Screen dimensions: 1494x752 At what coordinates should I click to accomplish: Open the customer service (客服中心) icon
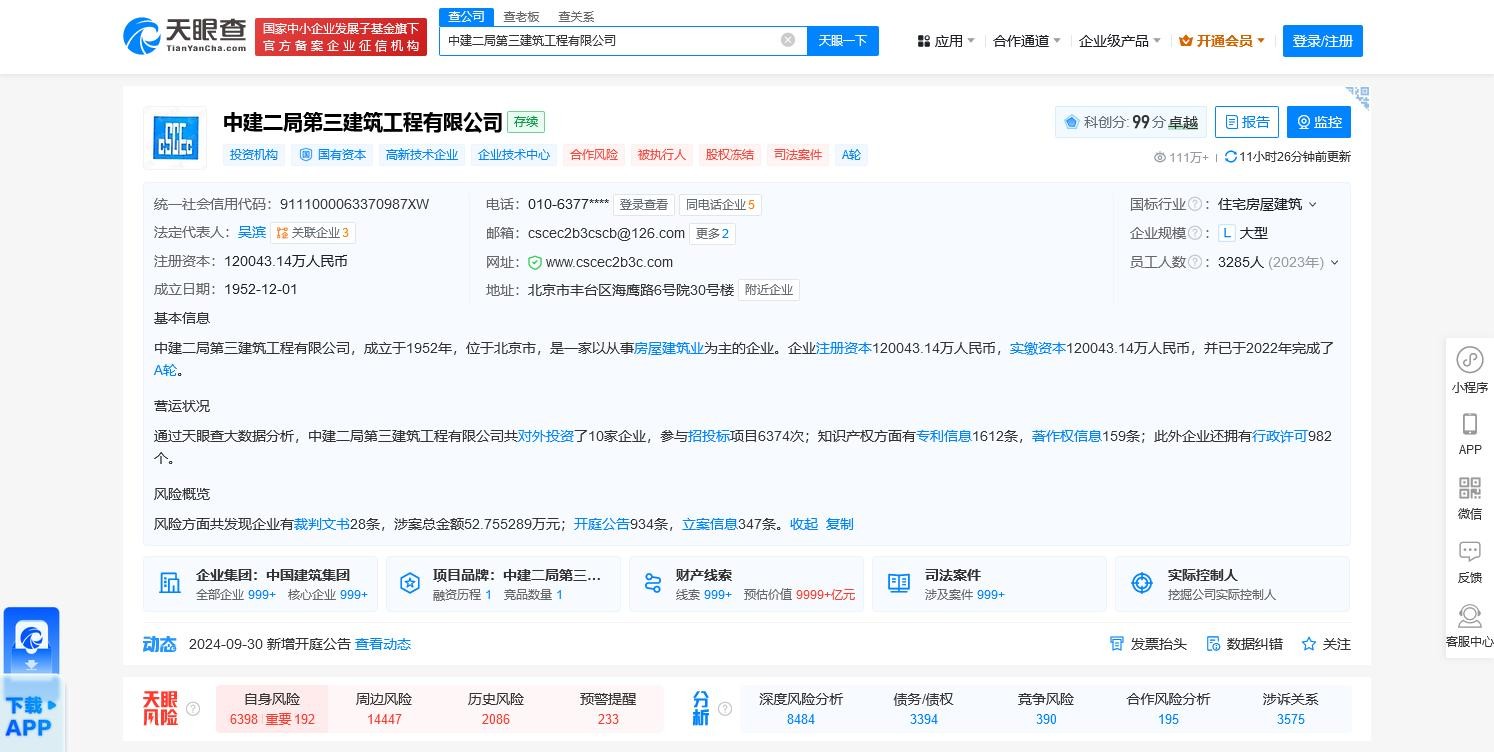click(x=1469, y=616)
